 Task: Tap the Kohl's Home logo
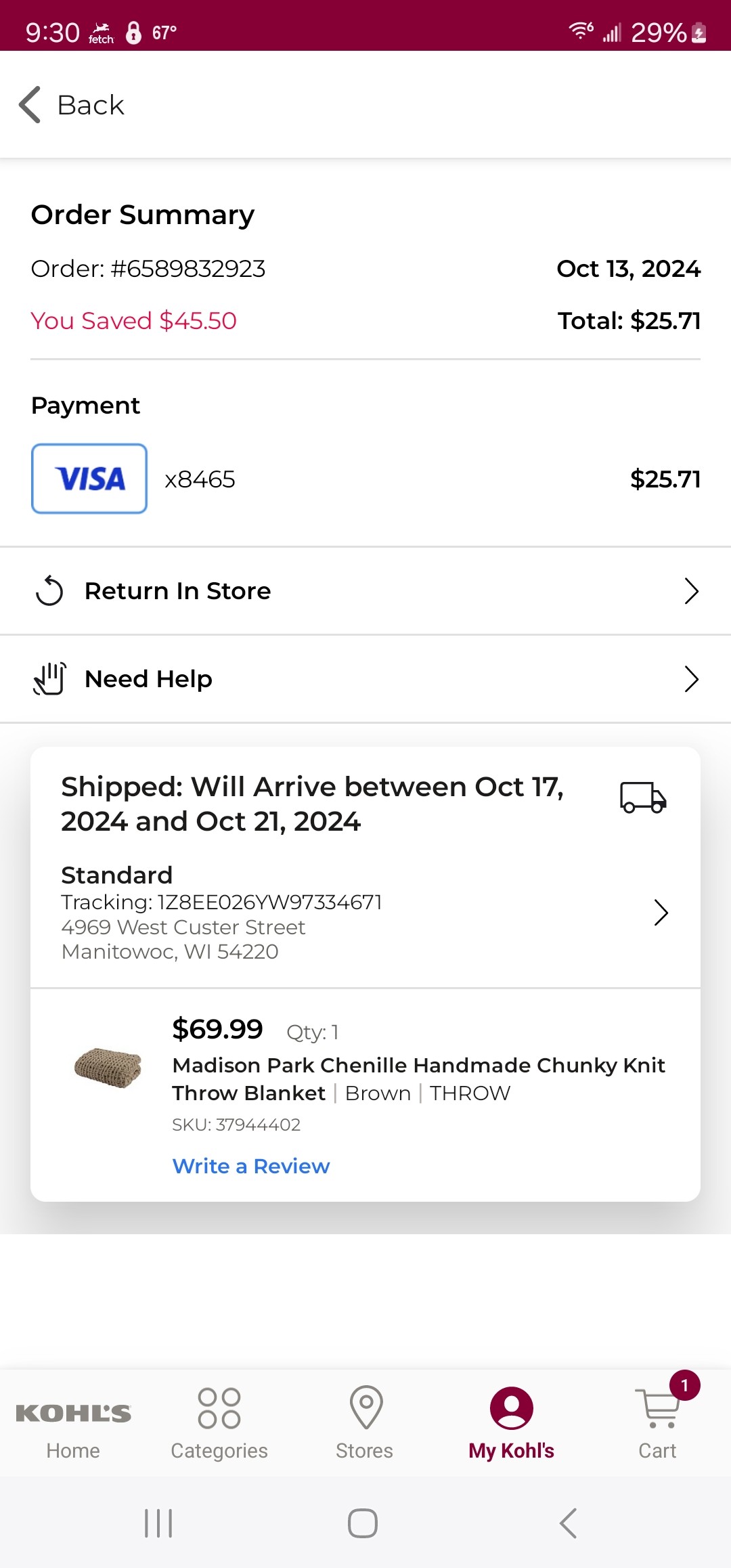(x=73, y=1413)
